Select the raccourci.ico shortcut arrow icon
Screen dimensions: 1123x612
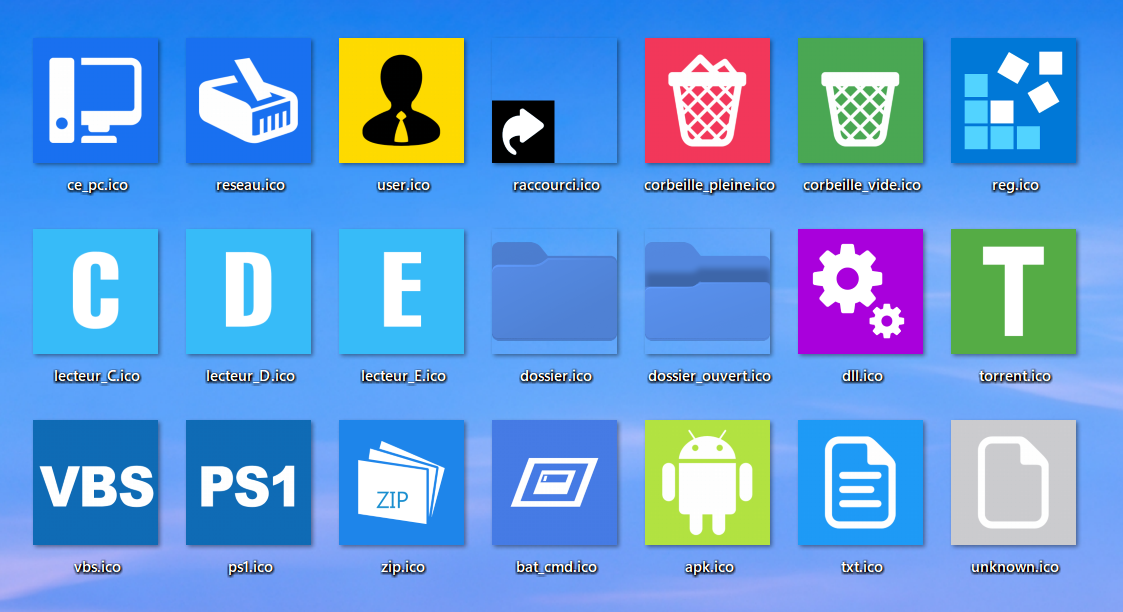[555, 100]
